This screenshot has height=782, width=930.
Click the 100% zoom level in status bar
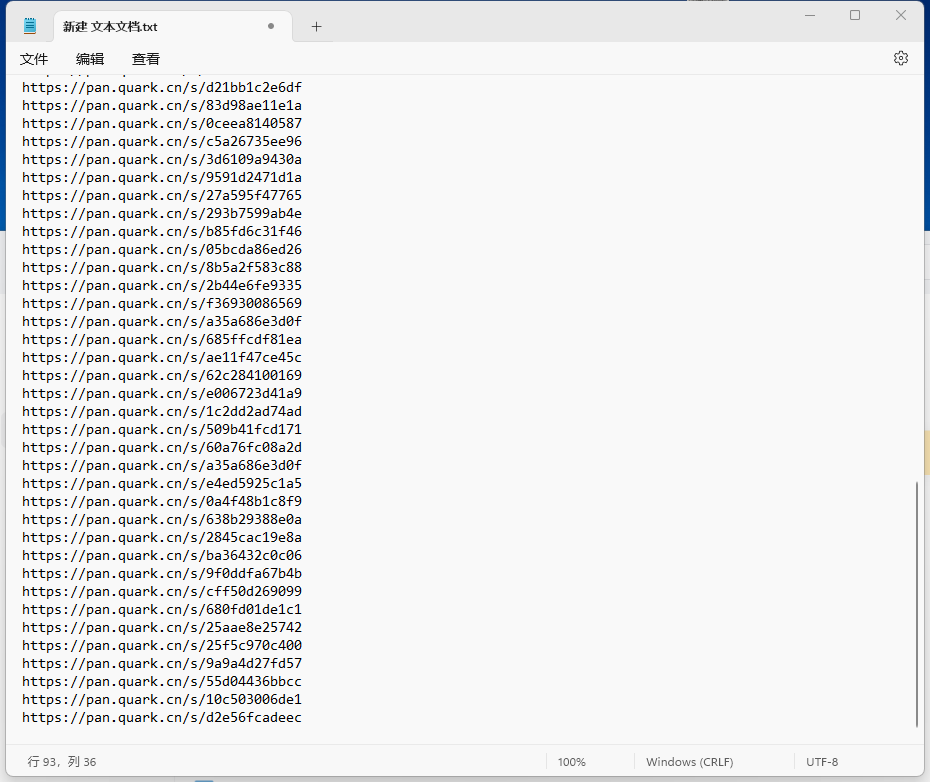point(572,762)
